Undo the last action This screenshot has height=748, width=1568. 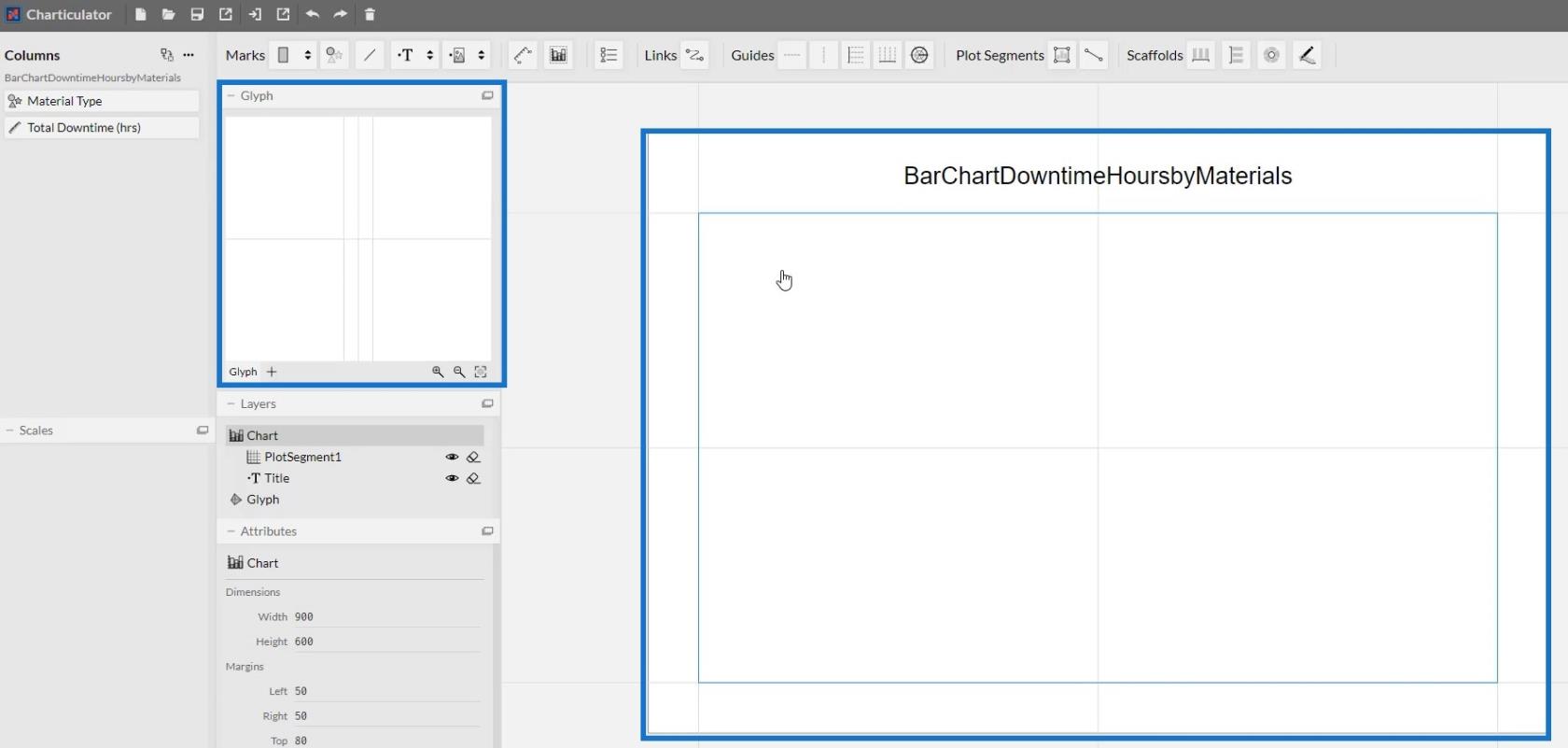[x=312, y=14]
